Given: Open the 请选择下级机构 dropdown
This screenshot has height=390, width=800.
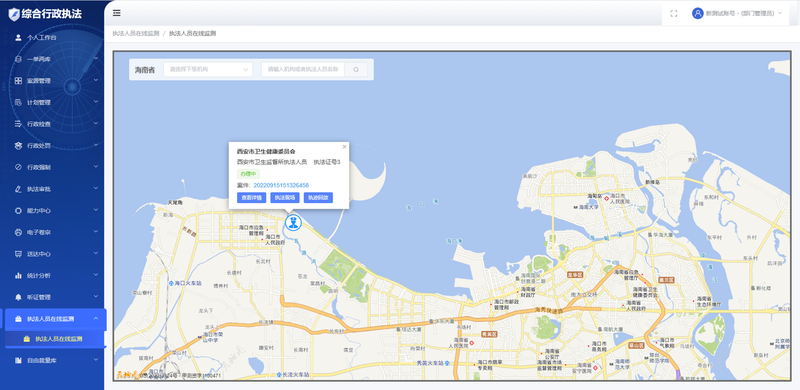Looking at the screenshot, I should click(x=208, y=69).
